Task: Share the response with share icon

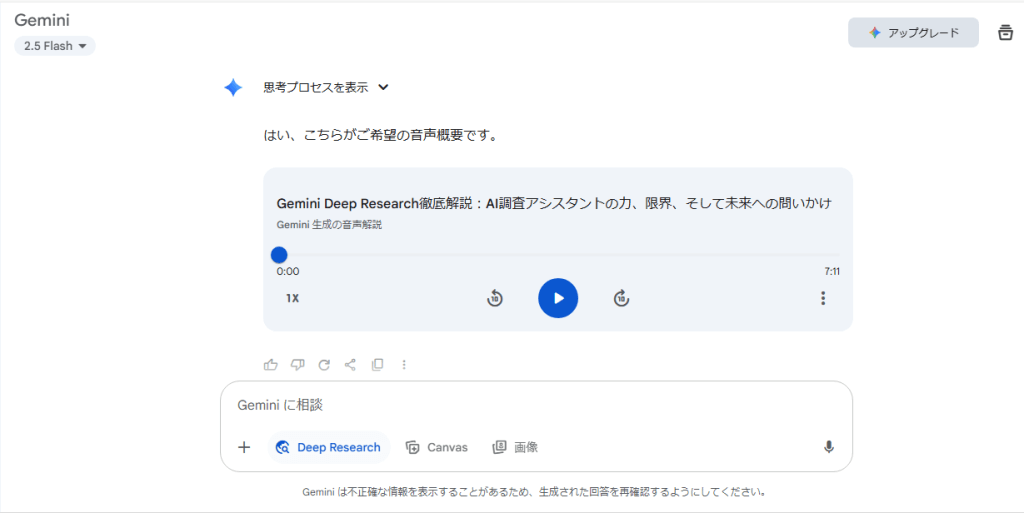Action: (350, 365)
